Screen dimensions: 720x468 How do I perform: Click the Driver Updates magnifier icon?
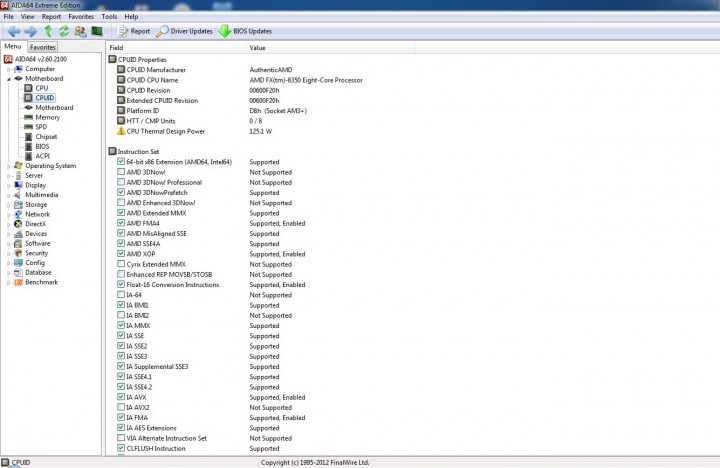click(162, 31)
